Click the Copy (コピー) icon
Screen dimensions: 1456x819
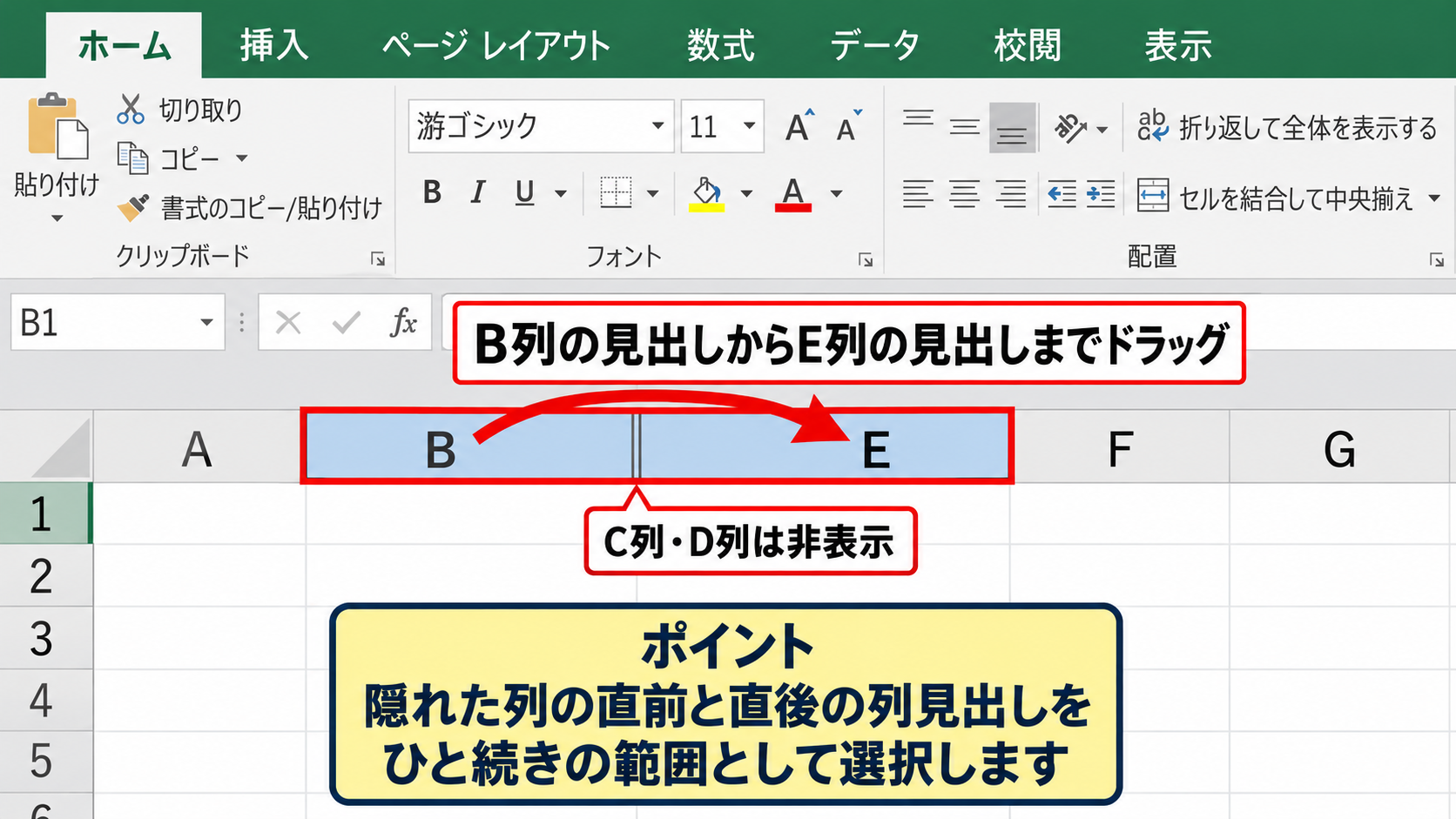point(132,158)
